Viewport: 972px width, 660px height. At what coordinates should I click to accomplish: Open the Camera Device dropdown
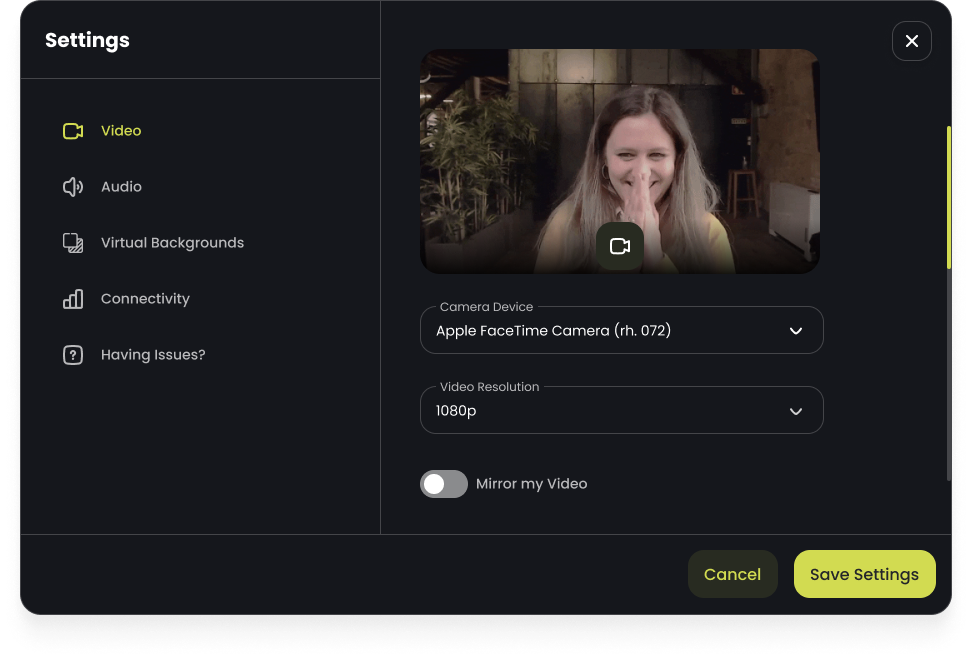[621, 330]
